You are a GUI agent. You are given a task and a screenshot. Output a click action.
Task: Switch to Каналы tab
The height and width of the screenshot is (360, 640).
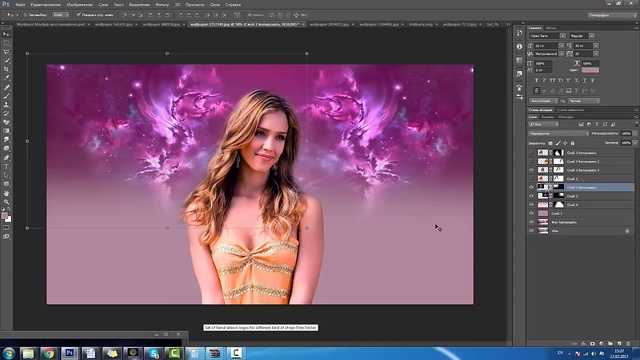tap(547, 117)
